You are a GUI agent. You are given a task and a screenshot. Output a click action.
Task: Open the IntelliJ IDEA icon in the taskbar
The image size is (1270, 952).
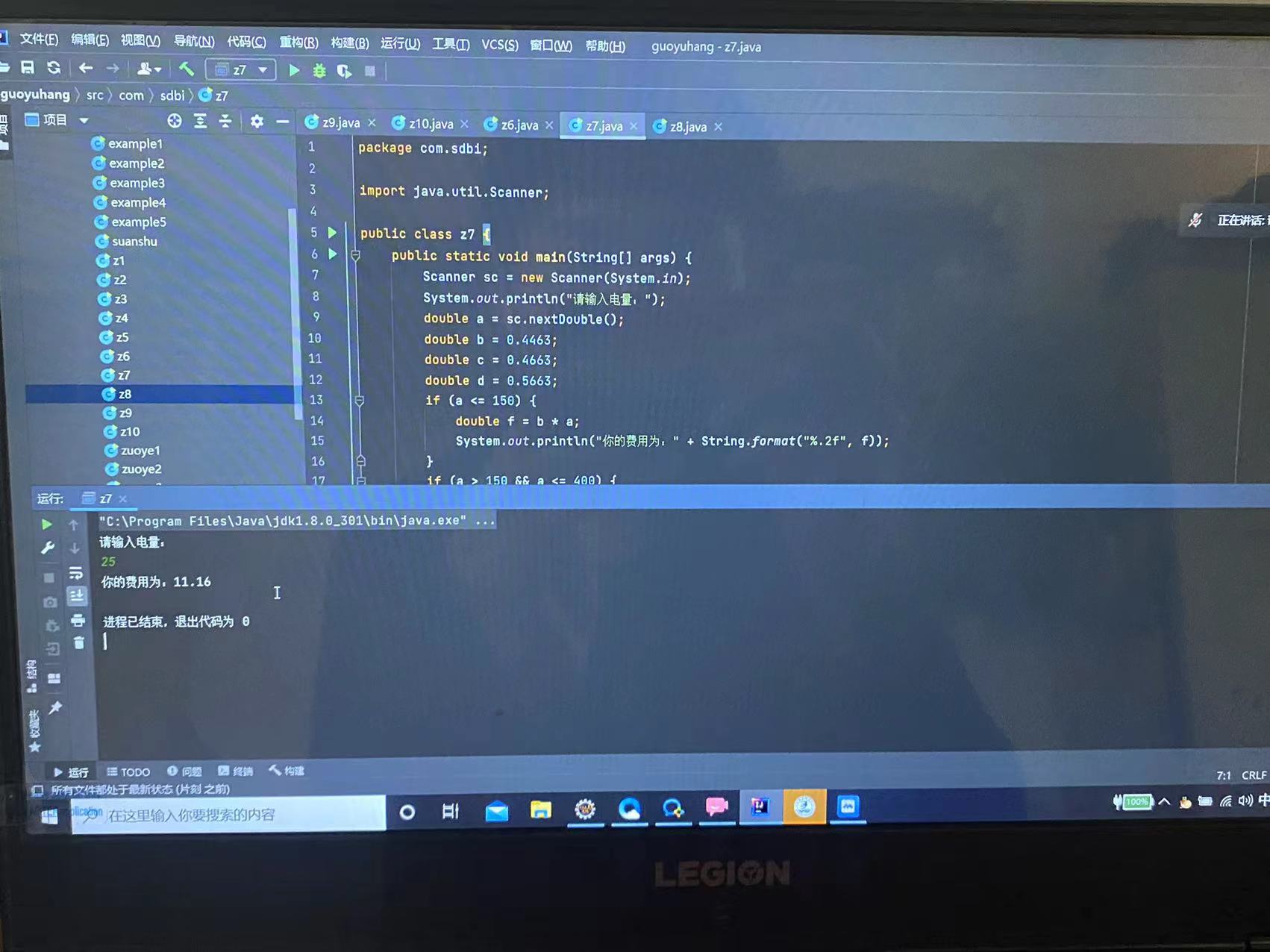[760, 807]
